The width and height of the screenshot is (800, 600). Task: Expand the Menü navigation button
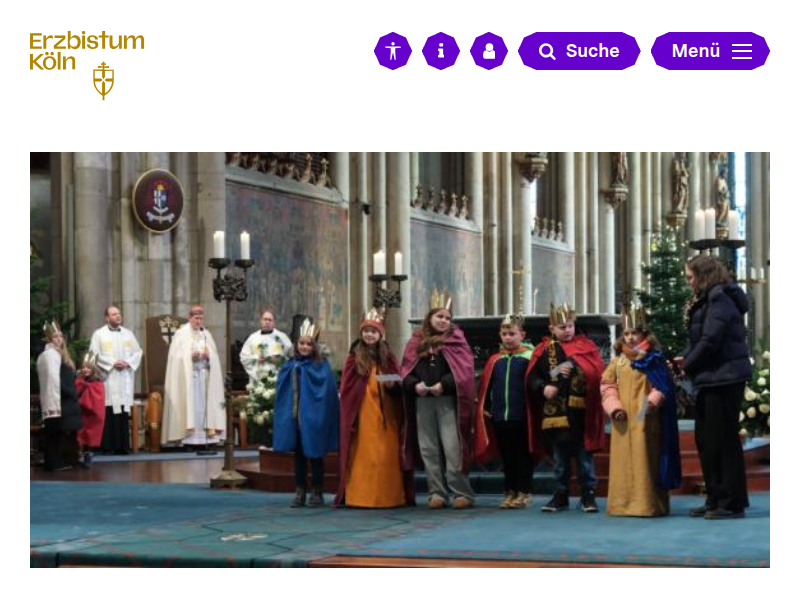tap(710, 51)
